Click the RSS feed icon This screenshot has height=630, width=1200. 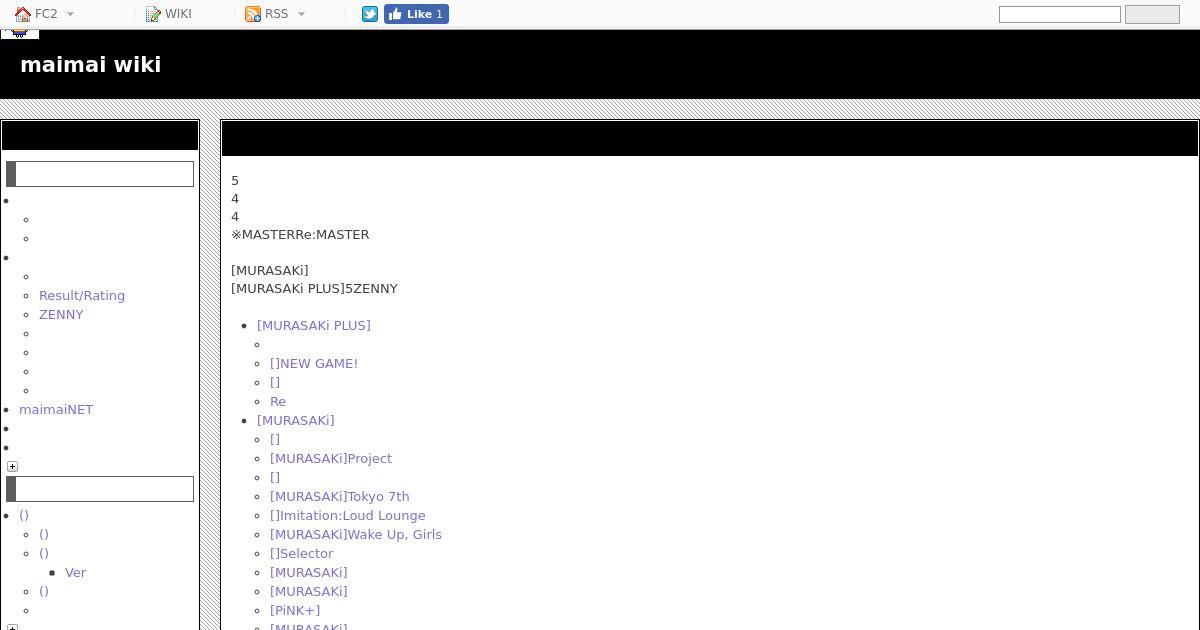(x=253, y=14)
